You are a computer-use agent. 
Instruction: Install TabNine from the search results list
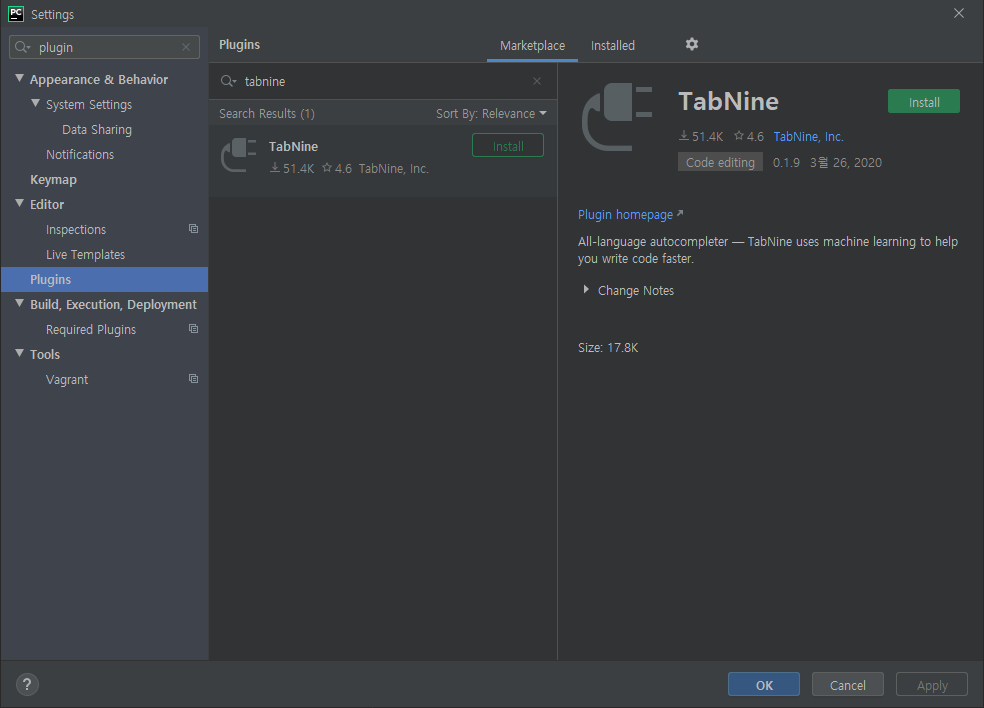(508, 146)
